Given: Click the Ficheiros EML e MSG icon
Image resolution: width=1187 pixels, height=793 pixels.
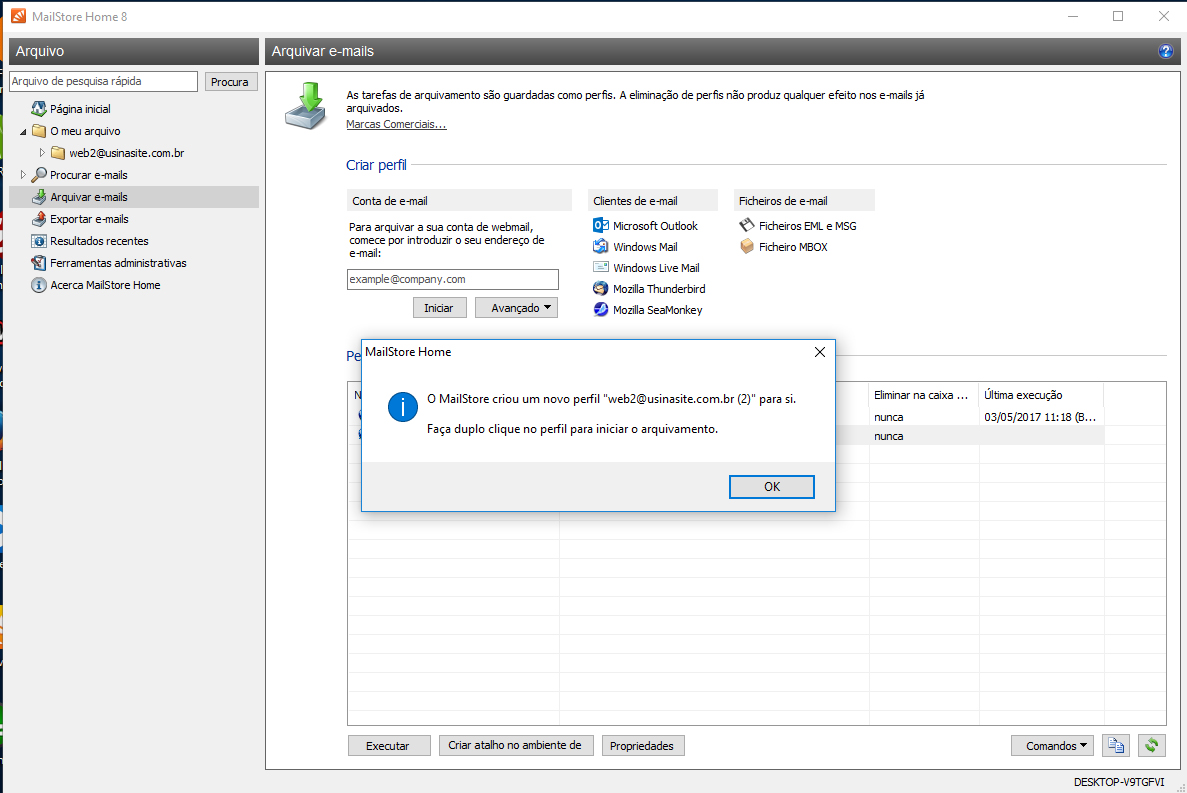Looking at the screenshot, I should [x=747, y=226].
